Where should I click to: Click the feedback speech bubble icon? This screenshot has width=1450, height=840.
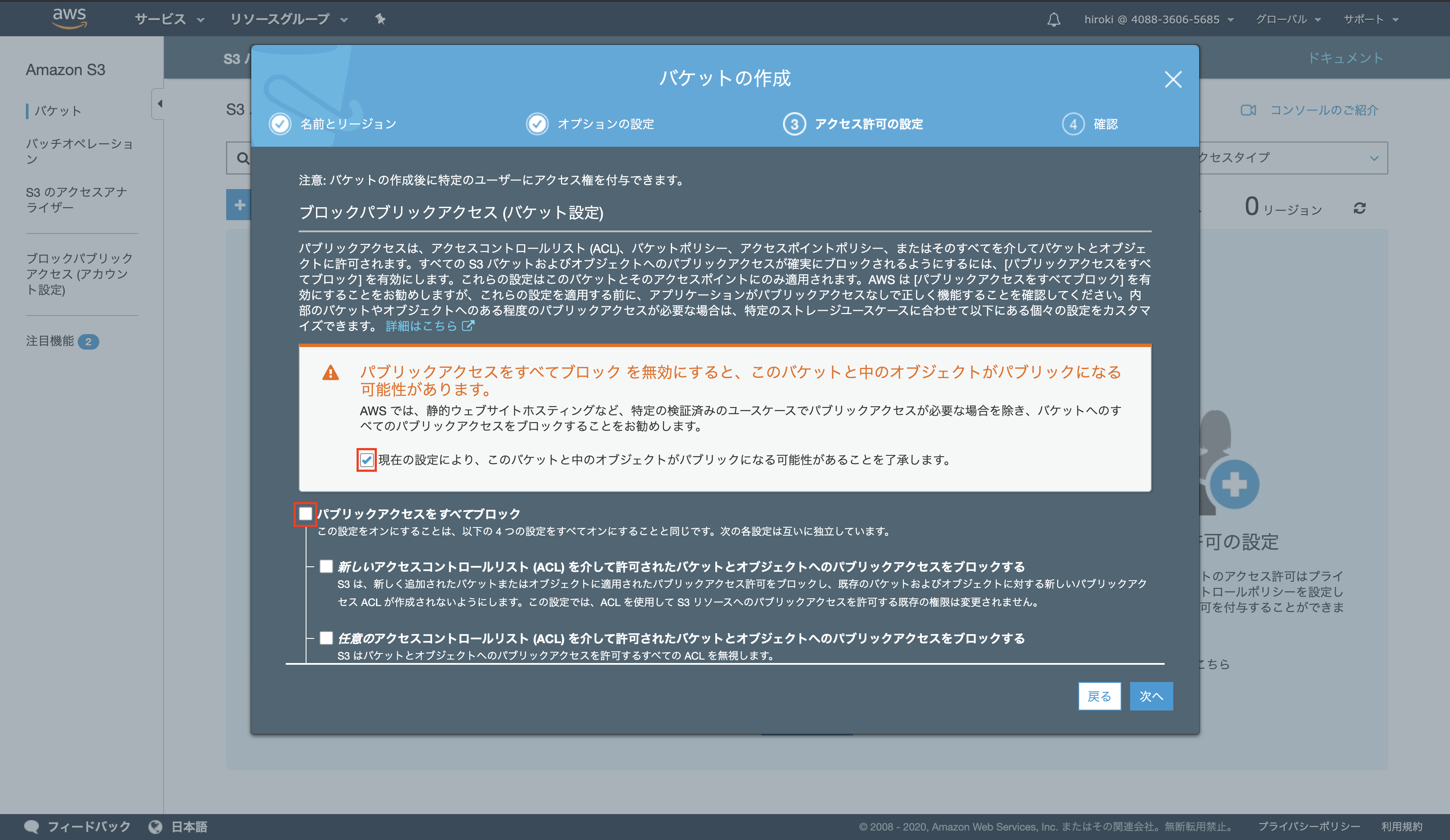tap(32, 826)
